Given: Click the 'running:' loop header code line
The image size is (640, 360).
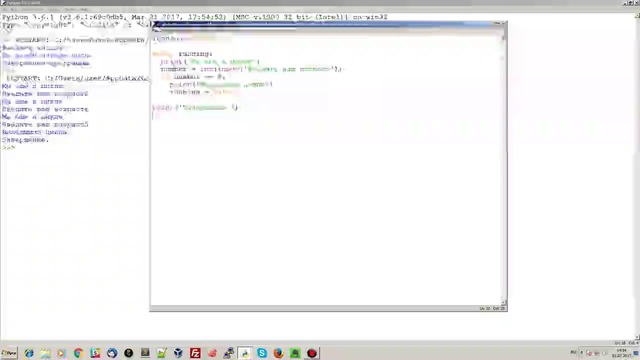Looking at the screenshot, I should tap(182, 54).
